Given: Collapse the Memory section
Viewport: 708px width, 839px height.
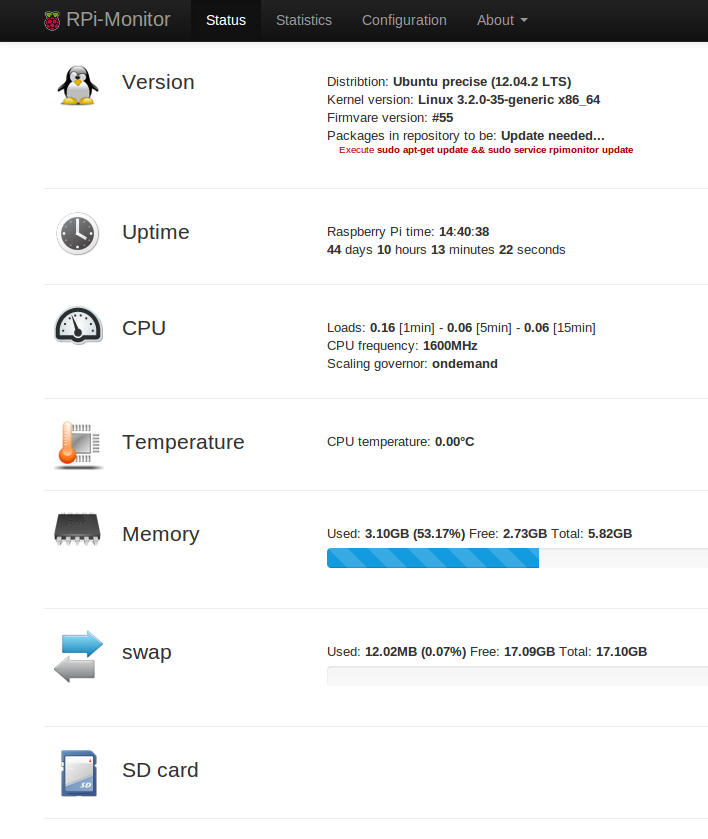Looking at the screenshot, I should pos(160,534).
